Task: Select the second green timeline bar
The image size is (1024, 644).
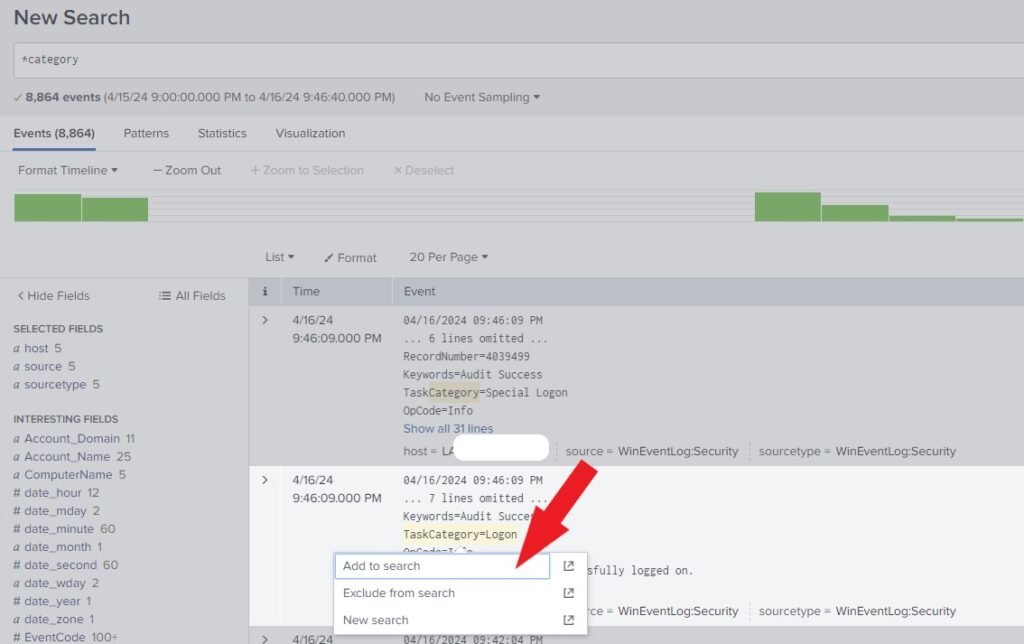Action: [x=115, y=210]
